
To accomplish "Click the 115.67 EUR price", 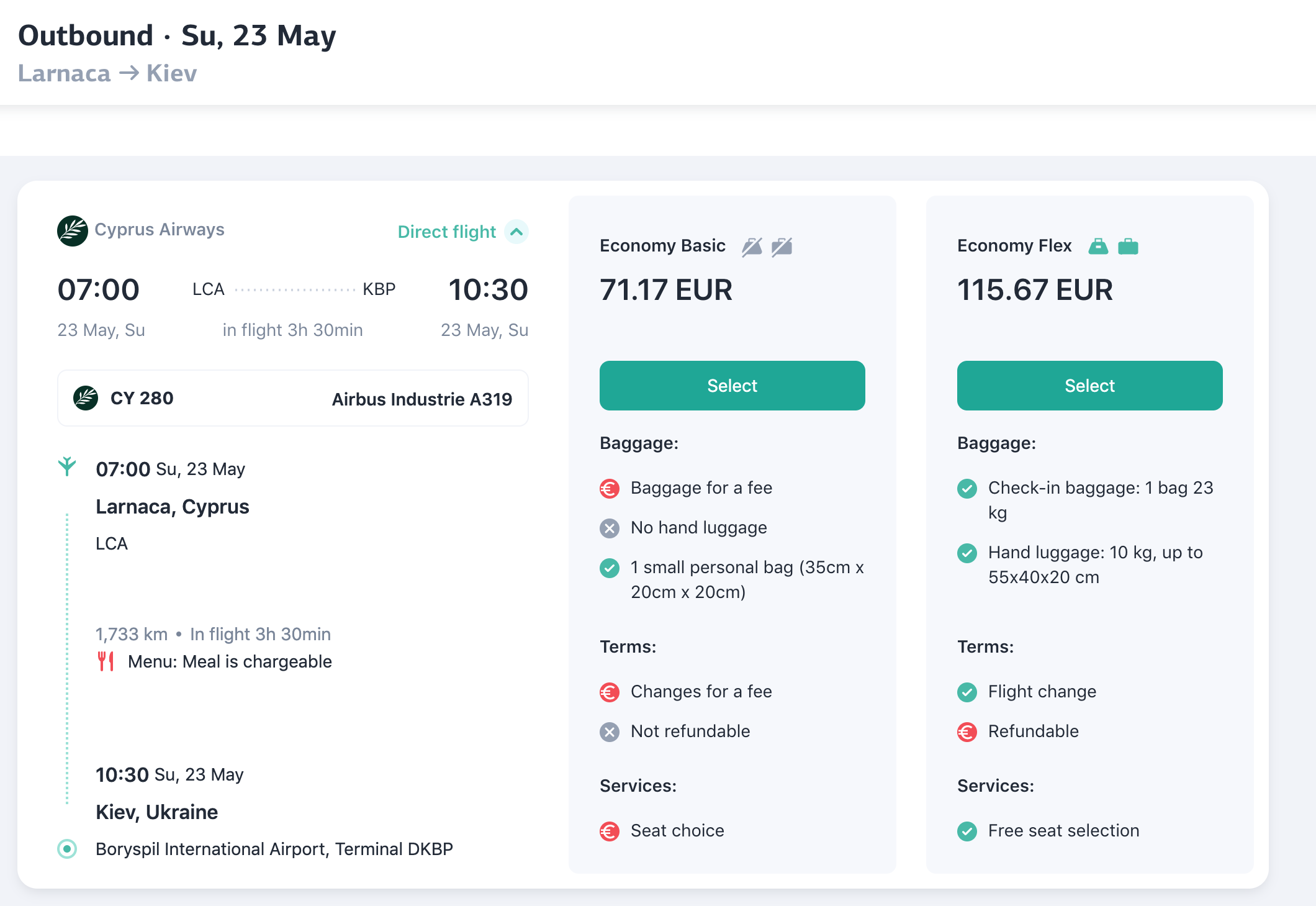I will pos(1035,290).
